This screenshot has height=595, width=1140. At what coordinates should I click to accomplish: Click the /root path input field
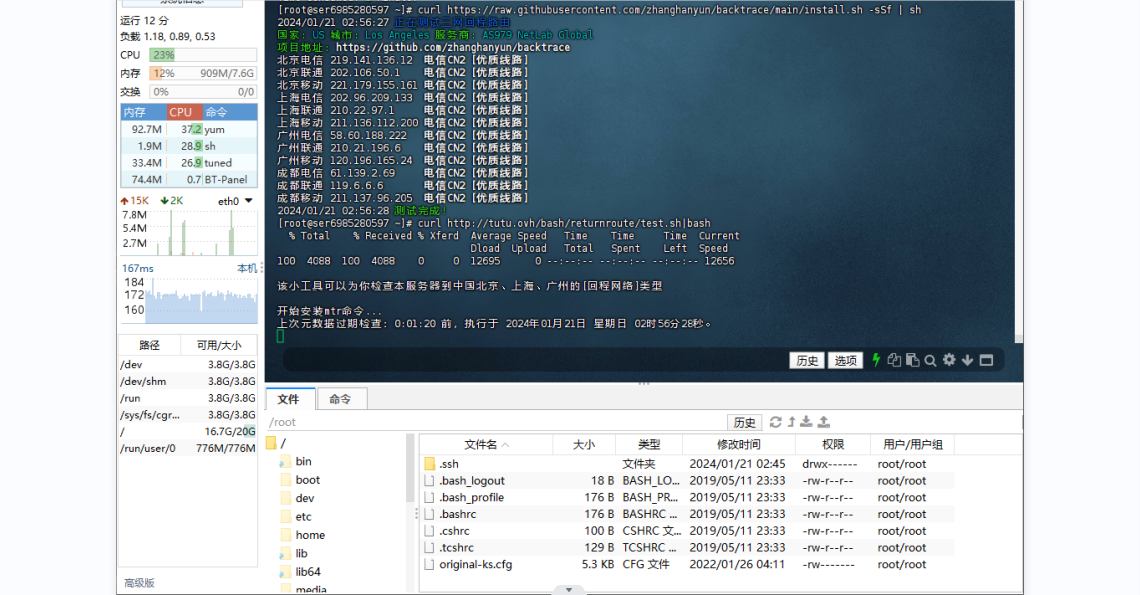pos(496,422)
